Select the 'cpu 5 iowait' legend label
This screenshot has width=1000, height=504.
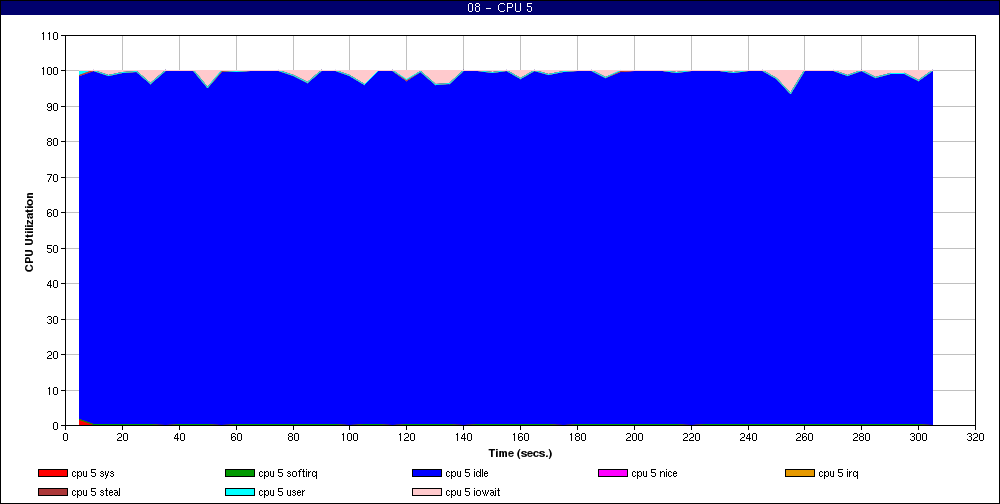pos(473,493)
